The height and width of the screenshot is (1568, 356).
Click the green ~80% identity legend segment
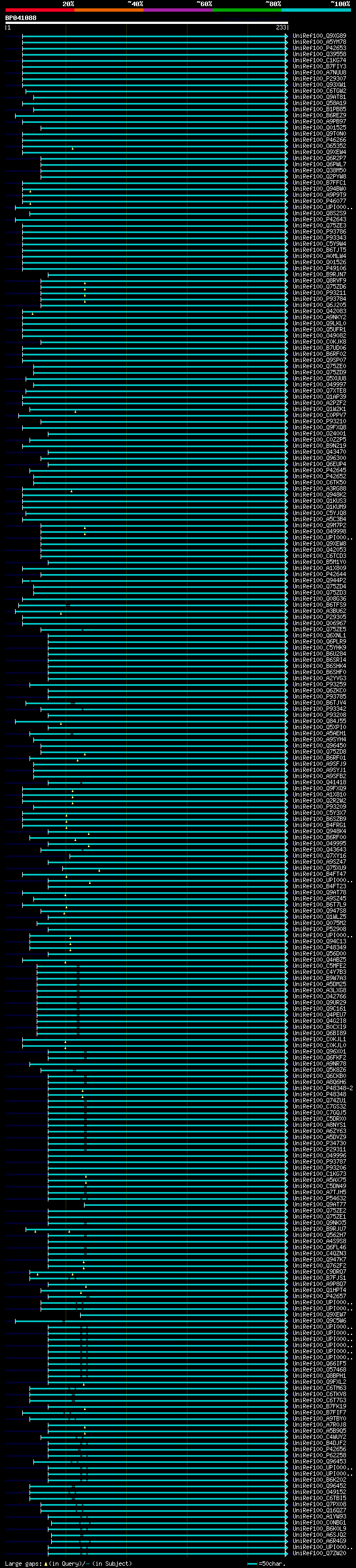coord(247,11)
